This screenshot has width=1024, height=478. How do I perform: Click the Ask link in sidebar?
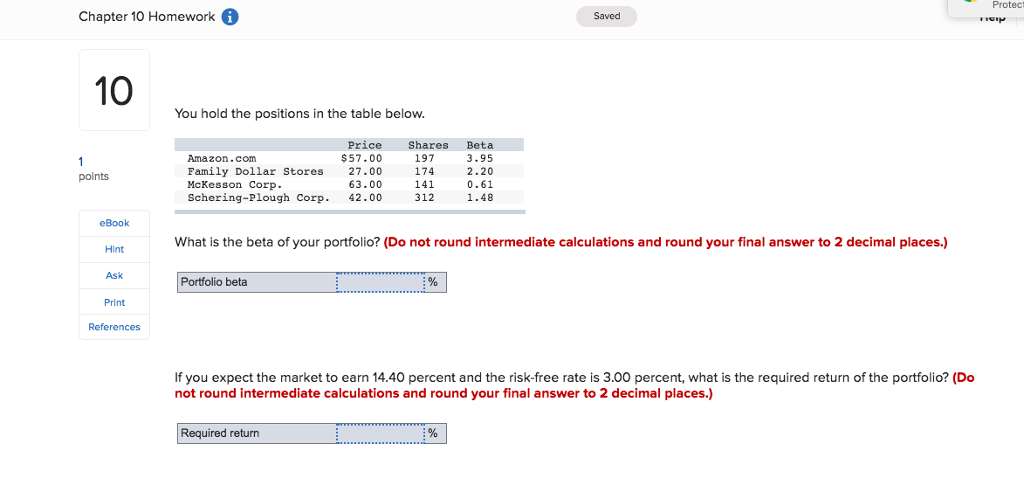114,276
